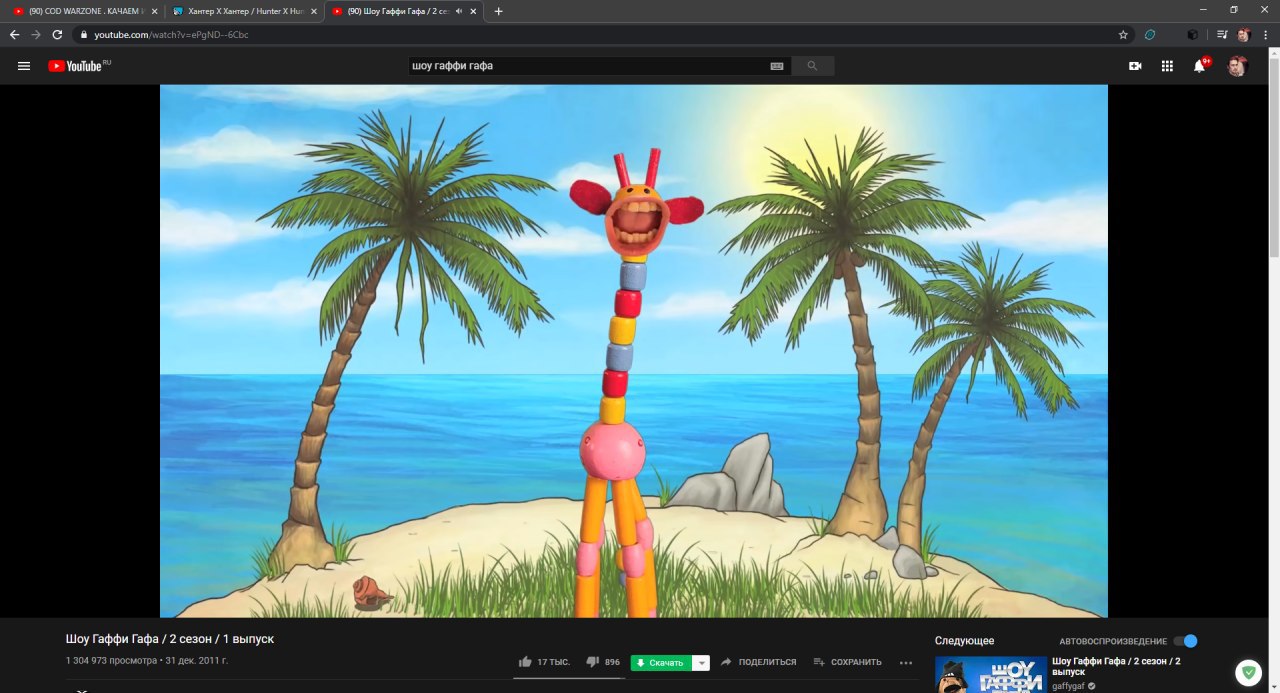This screenshot has width=1280, height=693.
Task: Click the YouTube search input field
Action: coord(588,66)
